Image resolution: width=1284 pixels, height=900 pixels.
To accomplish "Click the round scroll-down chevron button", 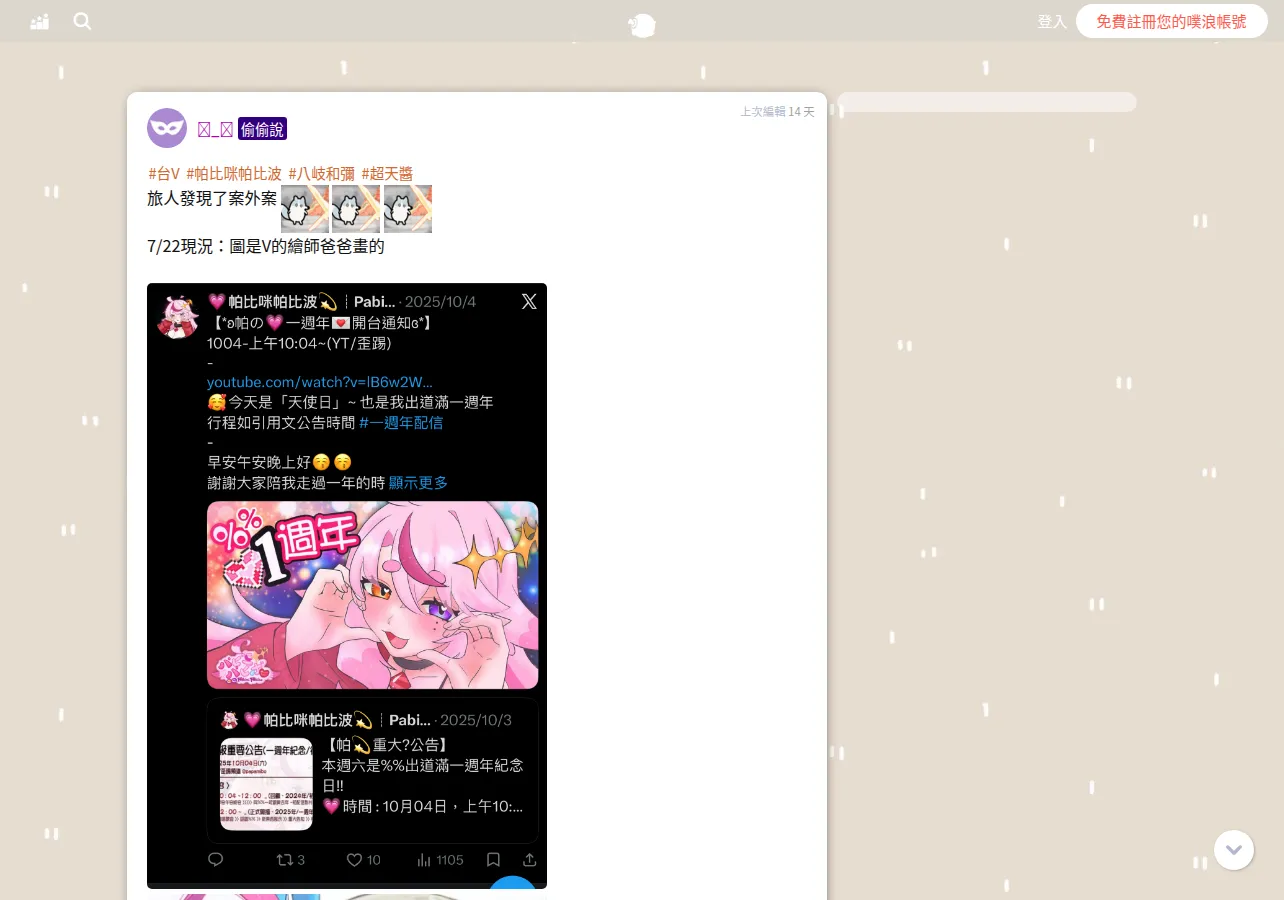I will [1234, 850].
